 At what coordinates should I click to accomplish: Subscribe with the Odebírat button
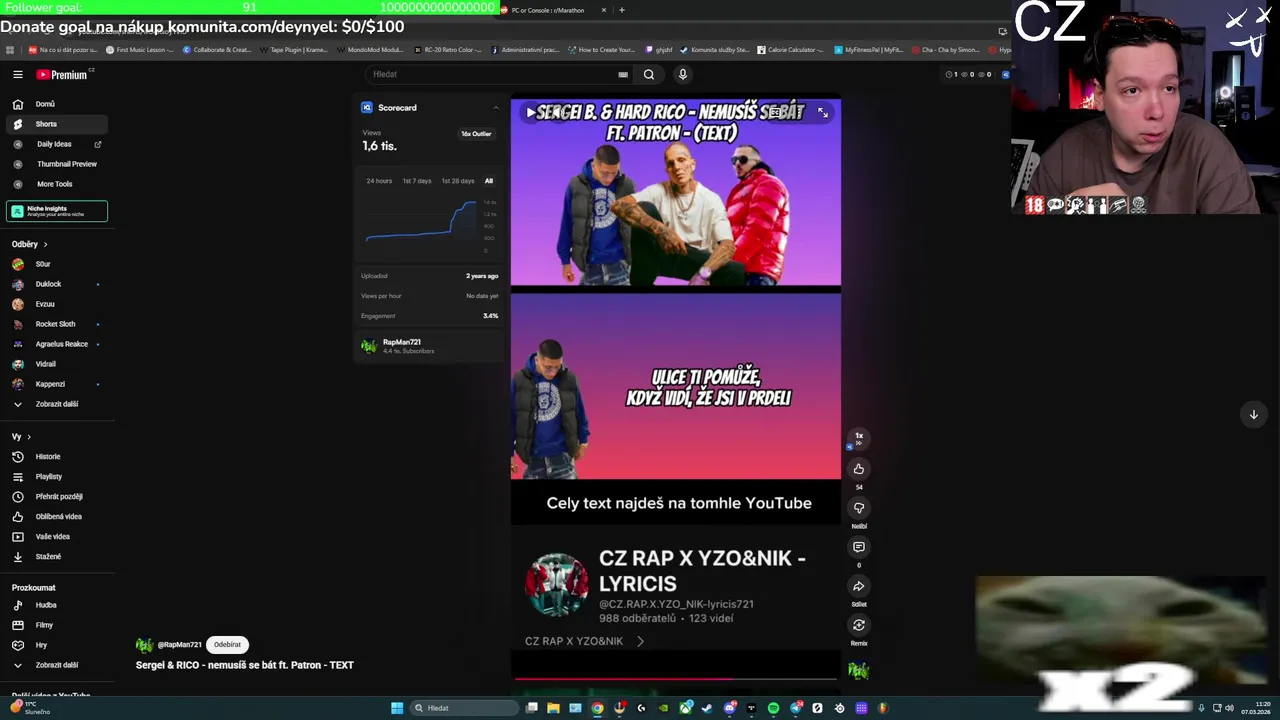[227, 645]
